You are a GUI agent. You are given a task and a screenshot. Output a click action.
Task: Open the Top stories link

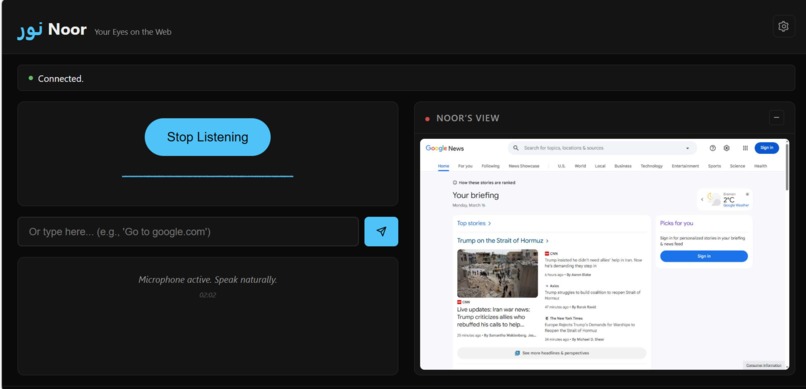474,224
